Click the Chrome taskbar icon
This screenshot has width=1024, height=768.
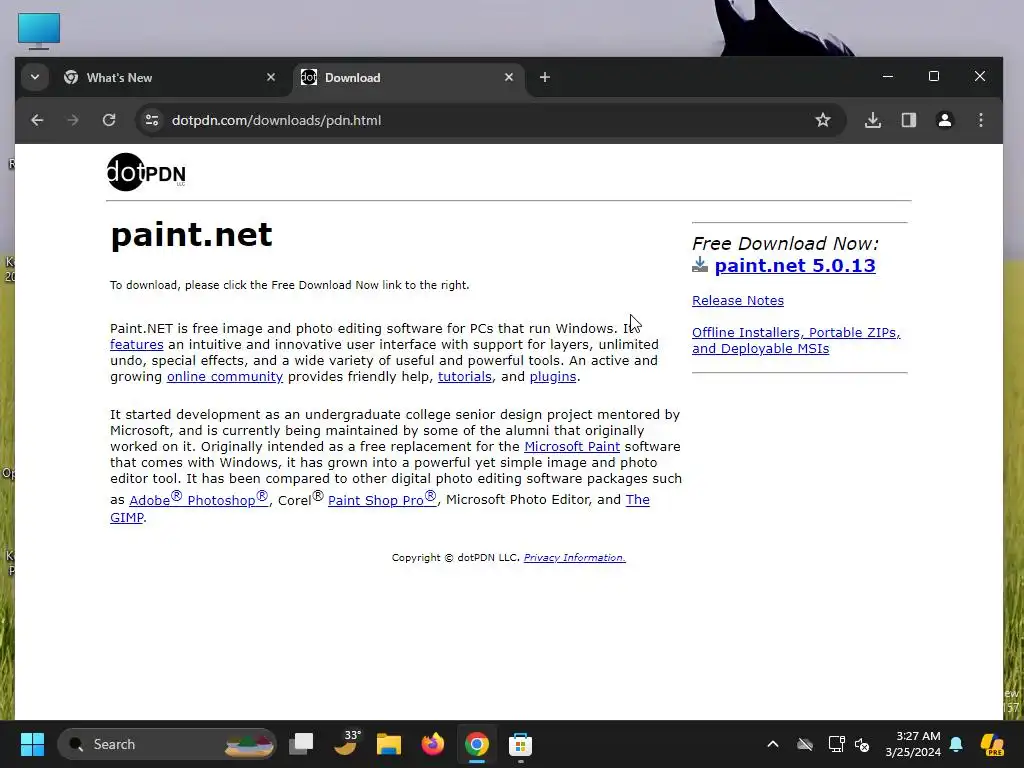pos(477,744)
